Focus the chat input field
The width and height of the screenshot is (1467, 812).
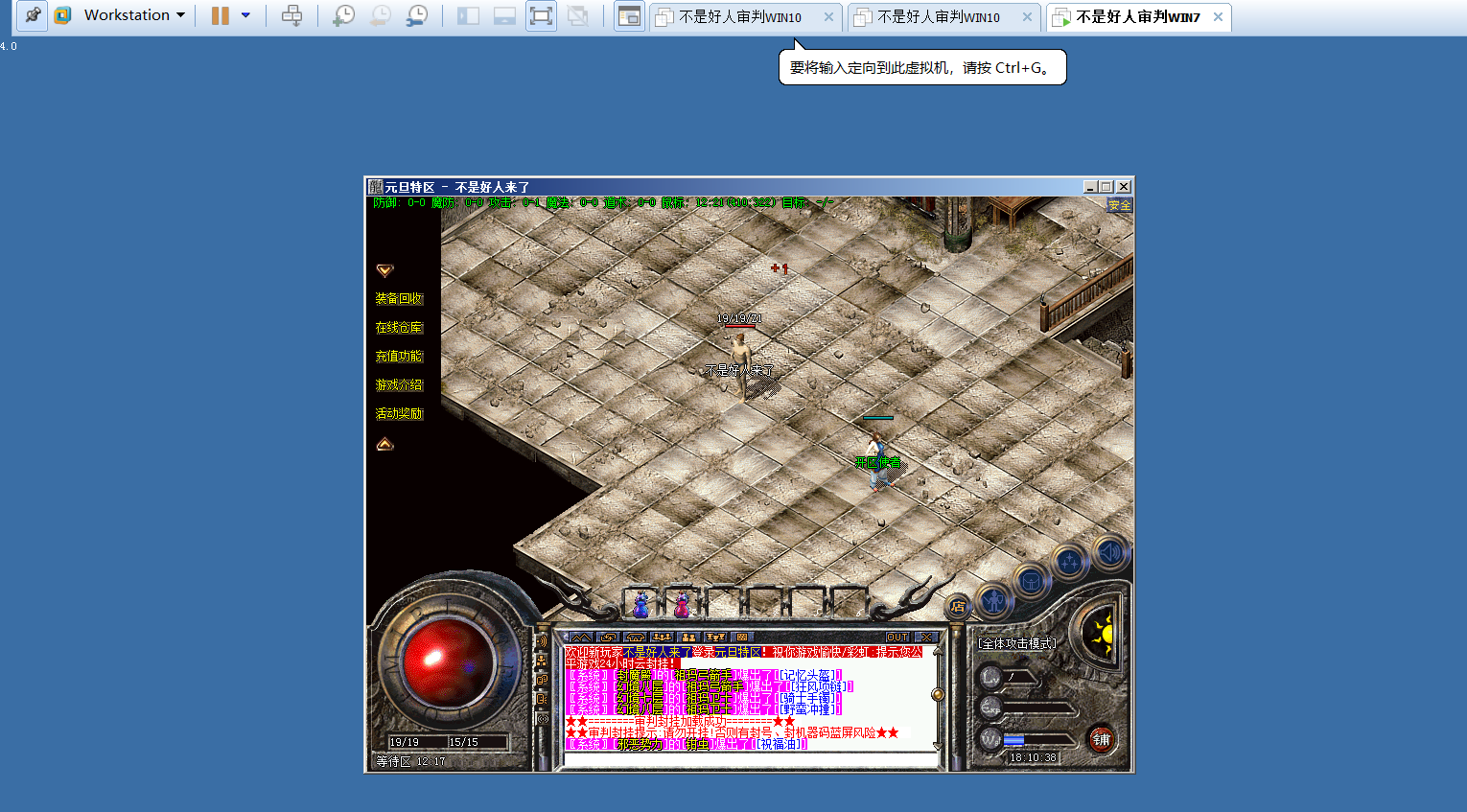point(750,760)
